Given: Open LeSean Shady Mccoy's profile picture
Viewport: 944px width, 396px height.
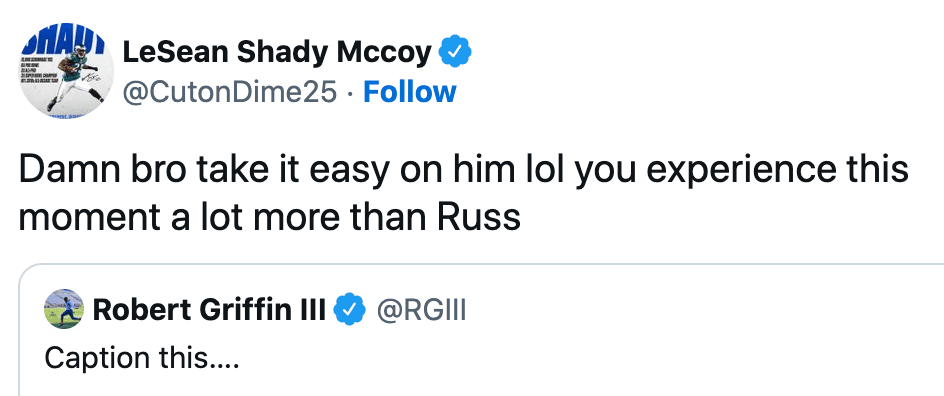Looking at the screenshot, I should pyautogui.click(x=66, y=71).
